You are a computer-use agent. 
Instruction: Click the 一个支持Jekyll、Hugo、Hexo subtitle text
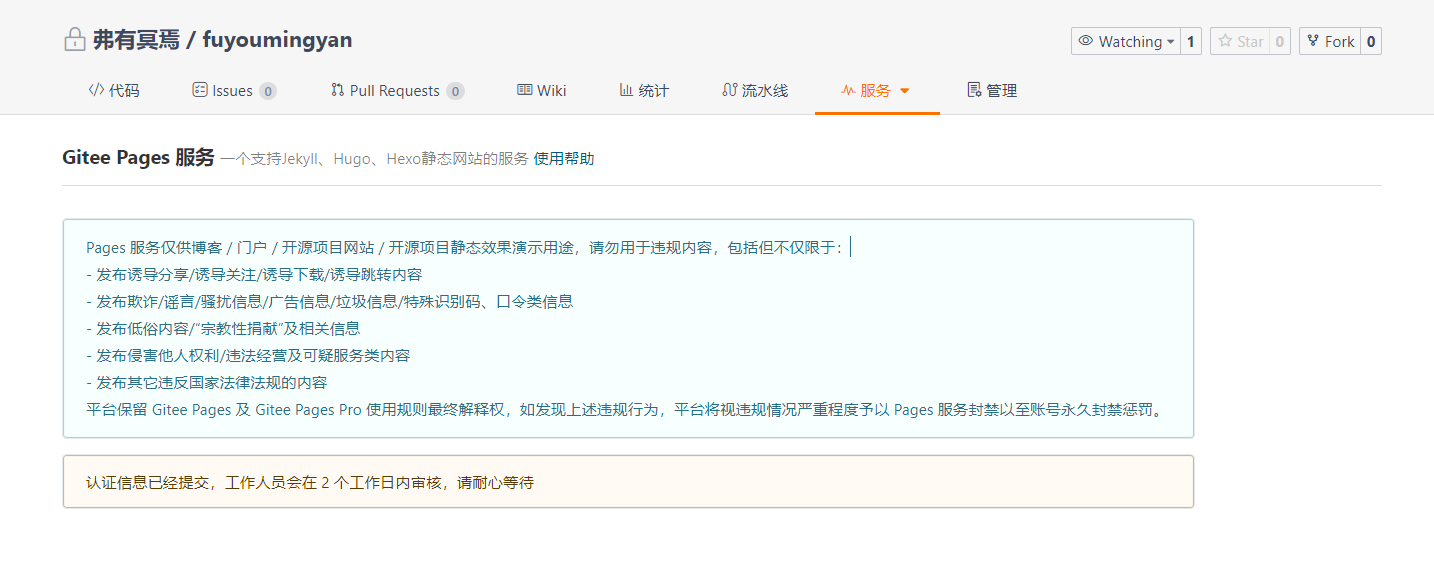tap(374, 158)
